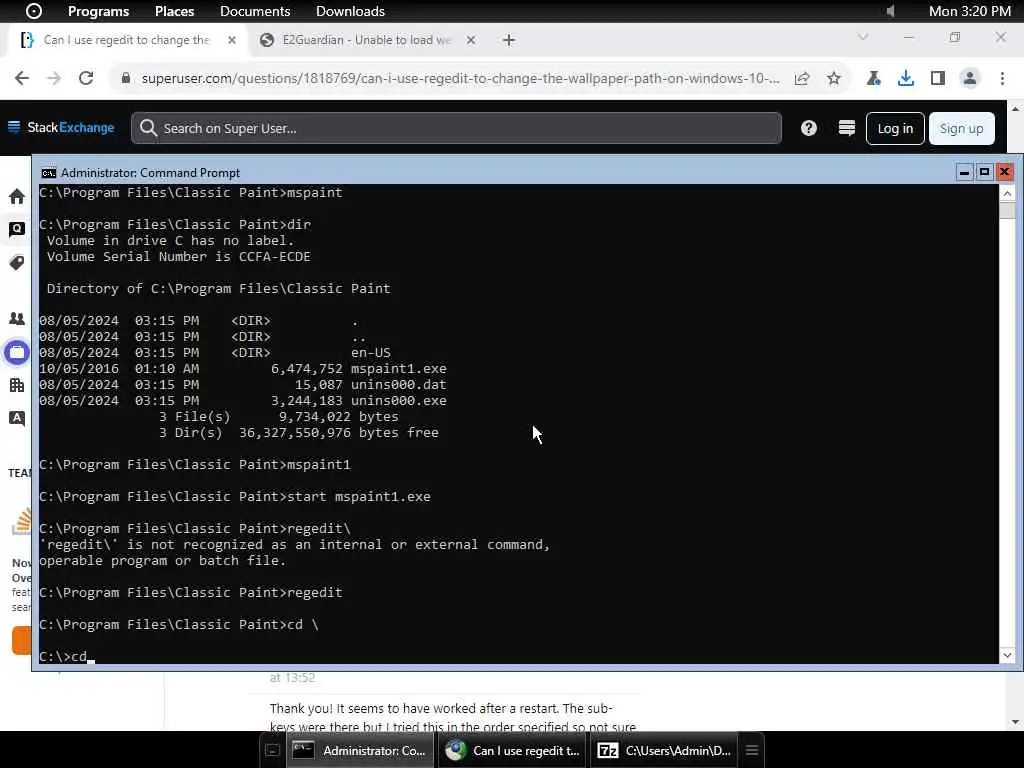Click the 'Administrator: Command Prompt' title bar
This screenshot has height=768, width=1024.
(496, 172)
